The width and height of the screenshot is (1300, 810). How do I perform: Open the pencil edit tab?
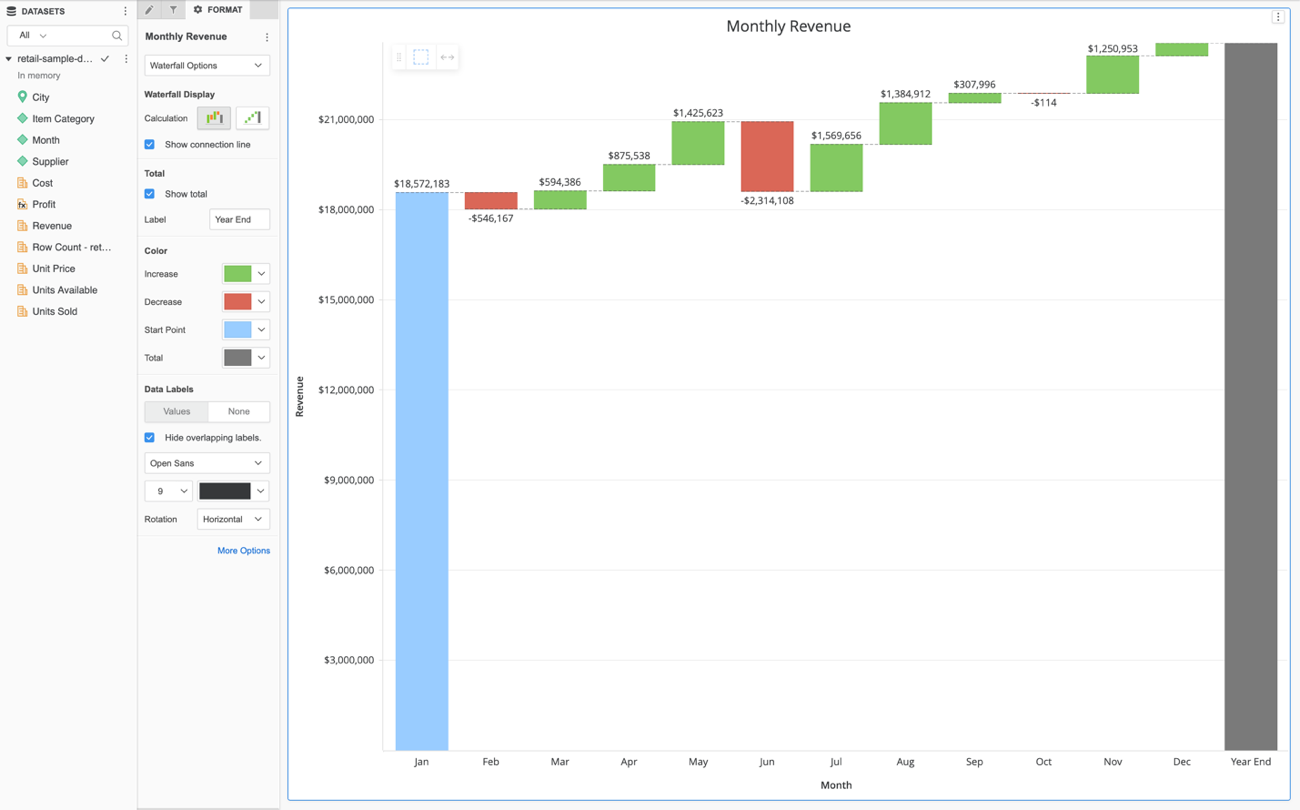click(x=149, y=10)
